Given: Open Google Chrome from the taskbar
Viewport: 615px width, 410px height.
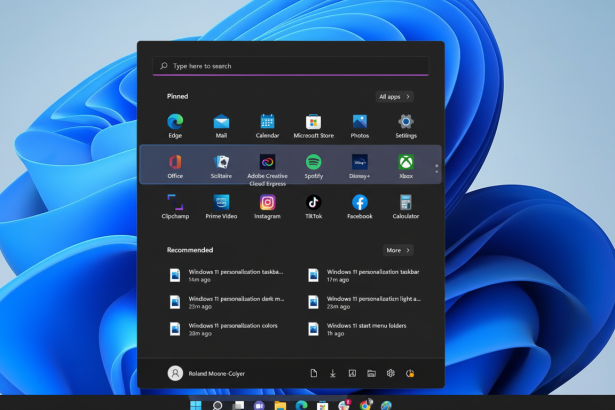Looking at the screenshot, I should [x=365, y=405].
